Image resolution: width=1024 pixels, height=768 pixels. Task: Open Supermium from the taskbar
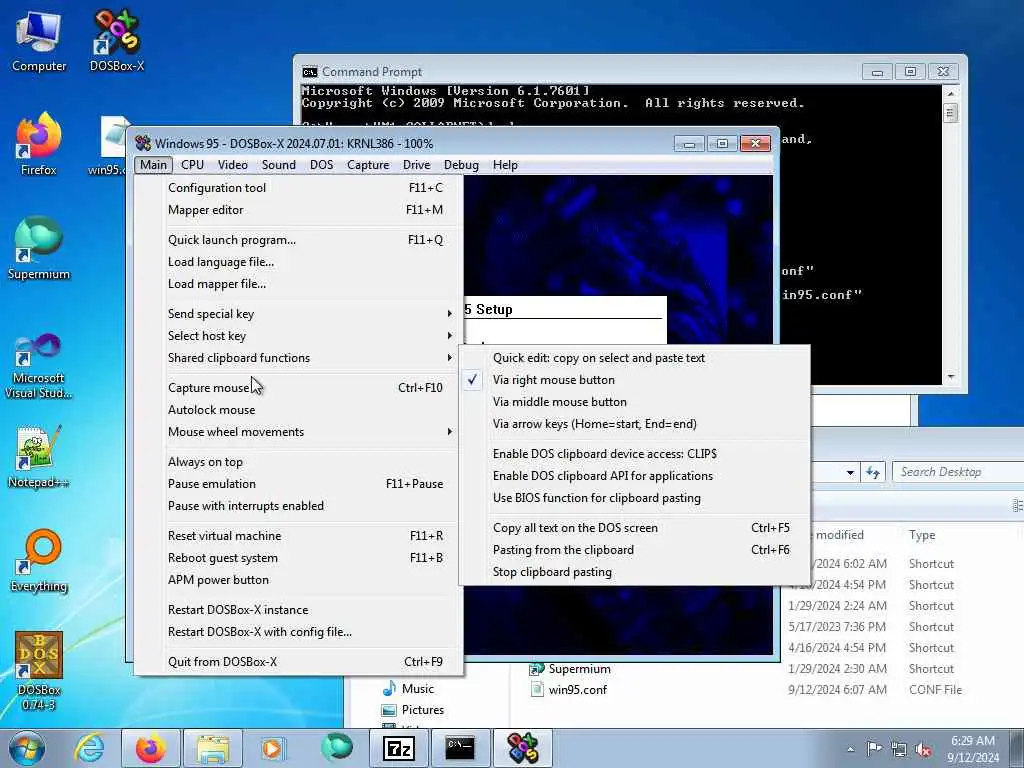337,748
